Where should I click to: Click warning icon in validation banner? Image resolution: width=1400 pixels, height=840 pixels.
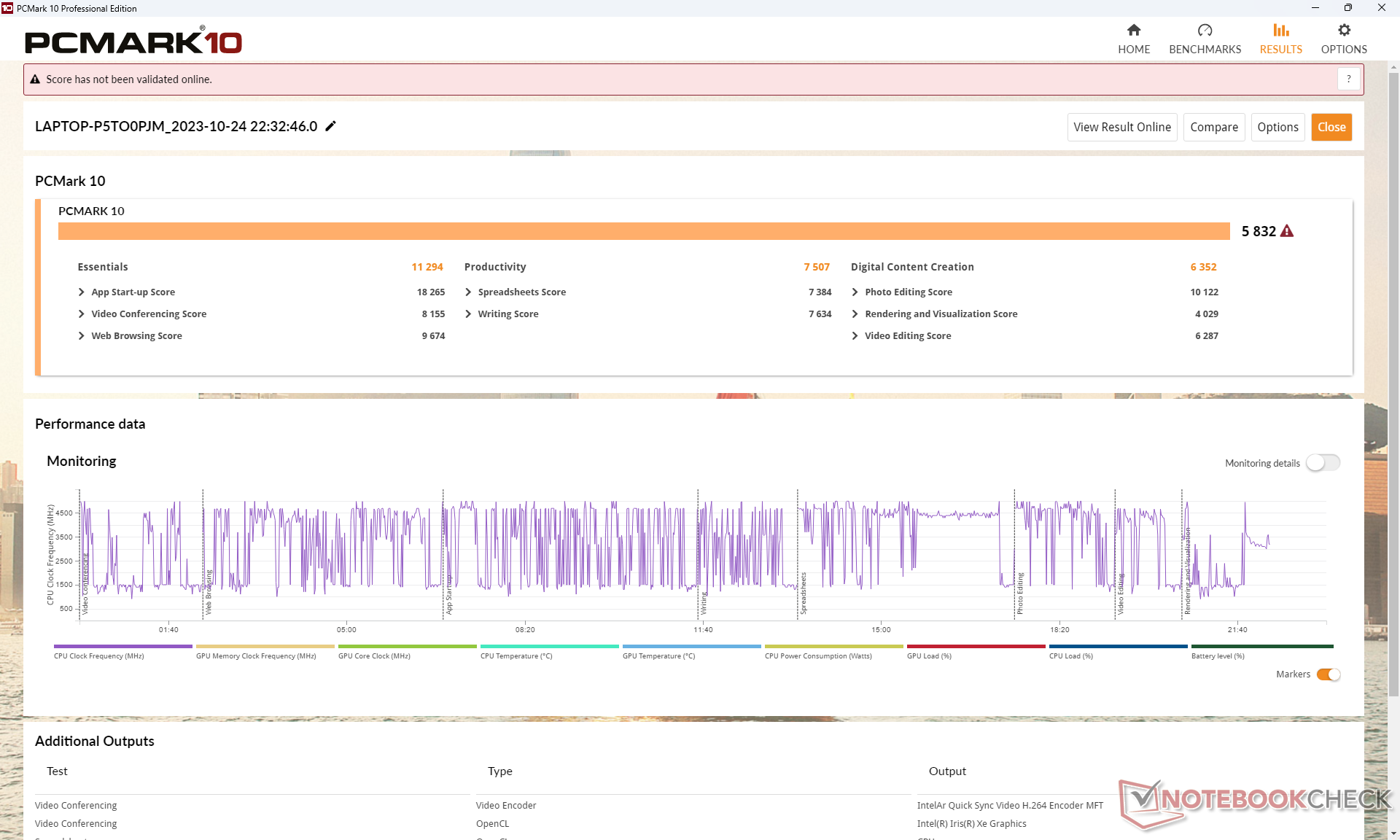35,79
